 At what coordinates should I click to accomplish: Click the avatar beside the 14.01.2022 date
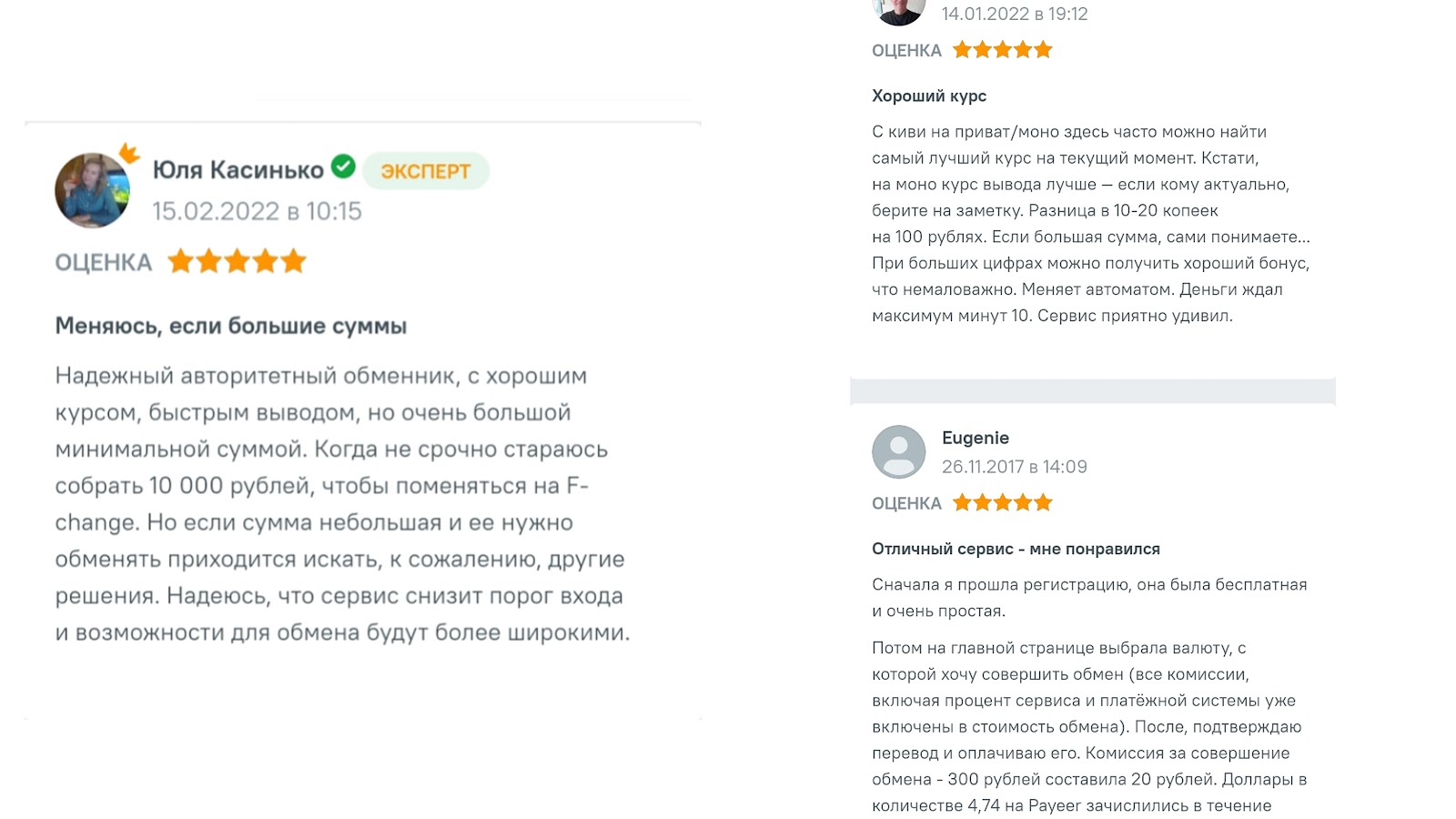(898, 11)
